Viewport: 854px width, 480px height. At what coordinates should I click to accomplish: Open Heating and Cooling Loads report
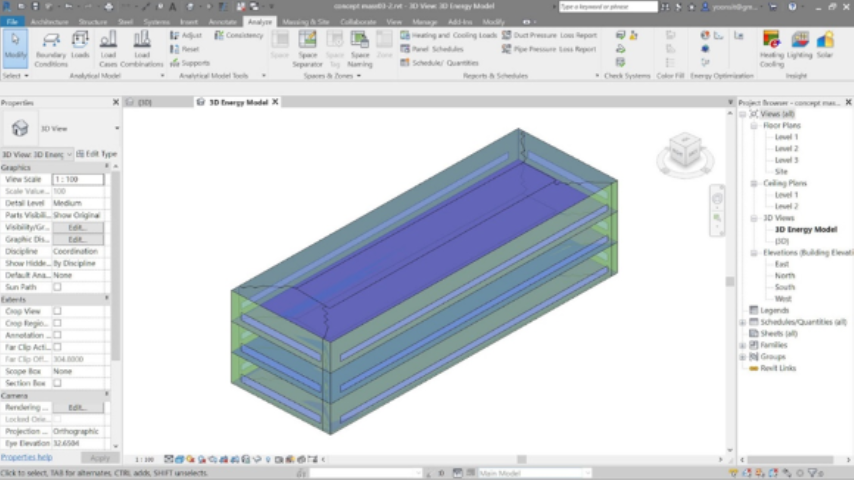[x=449, y=35]
